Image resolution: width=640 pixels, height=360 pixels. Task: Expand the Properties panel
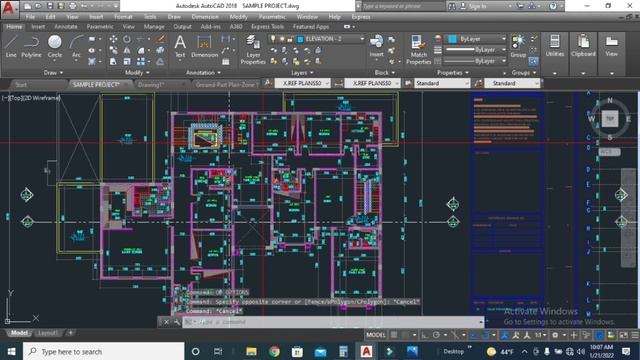453,73
